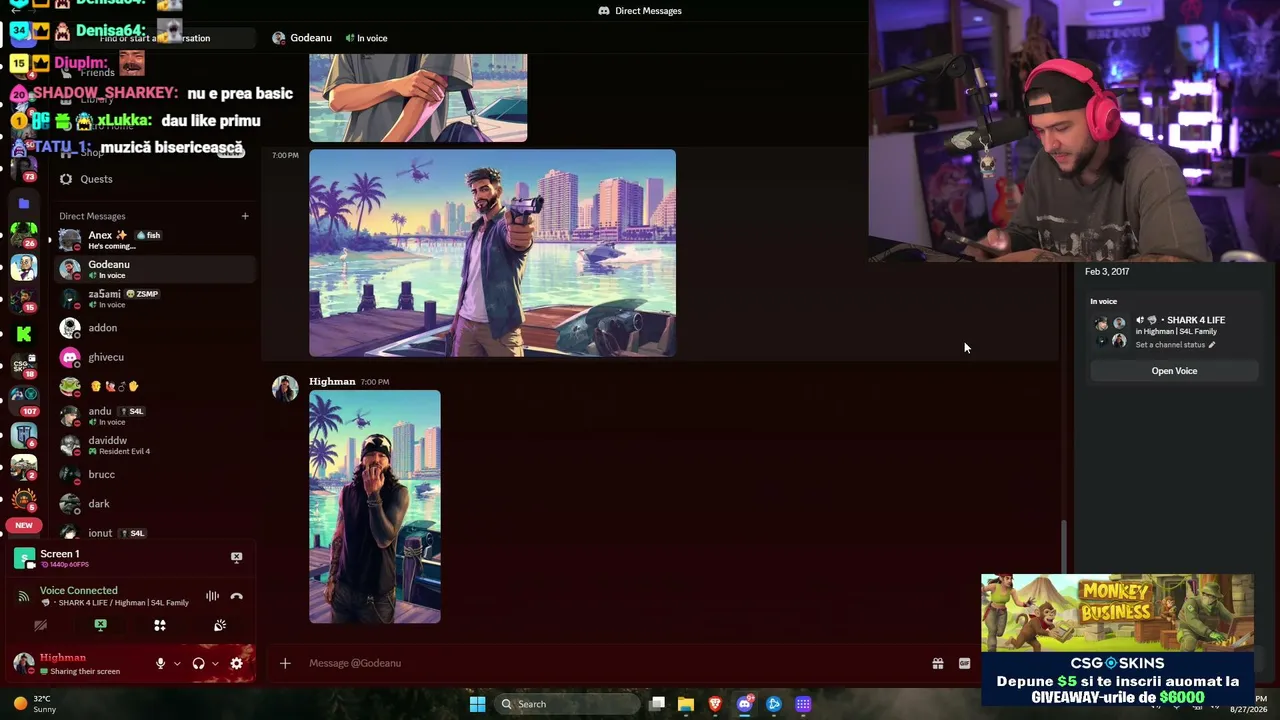The height and width of the screenshot is (720, 1280).
Task: Open the Windows Start menu
Action: point(478,704)
